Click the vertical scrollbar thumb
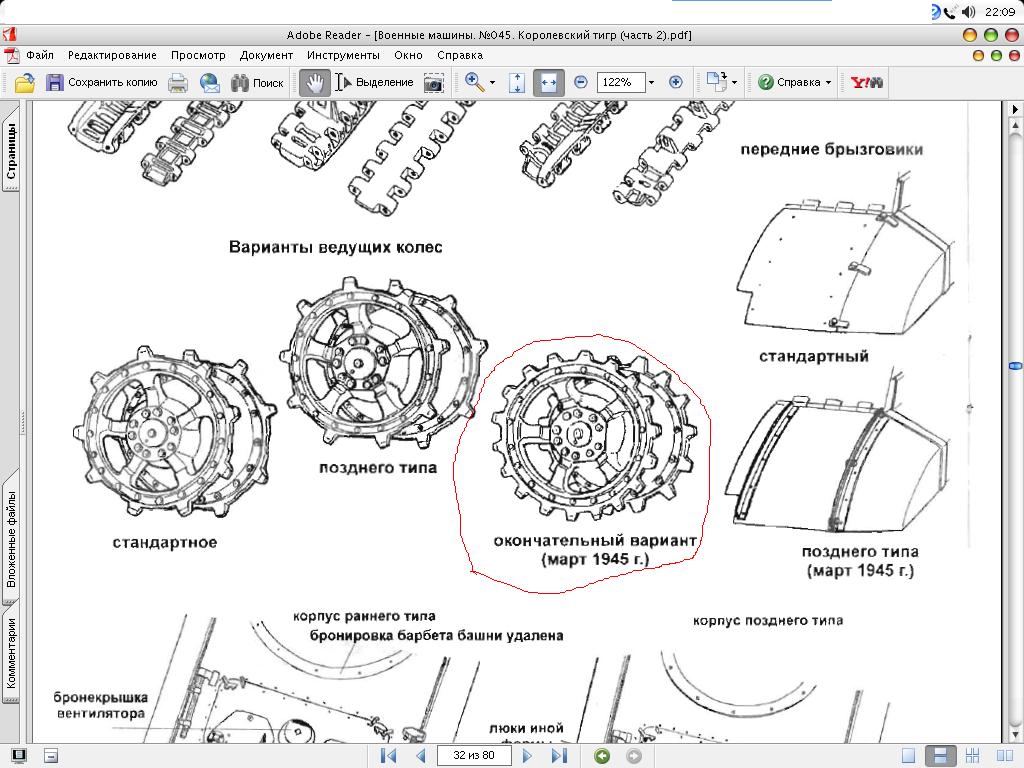Image resolution: width=1024 pixels, height=768 pixels. coord(1016,366)
